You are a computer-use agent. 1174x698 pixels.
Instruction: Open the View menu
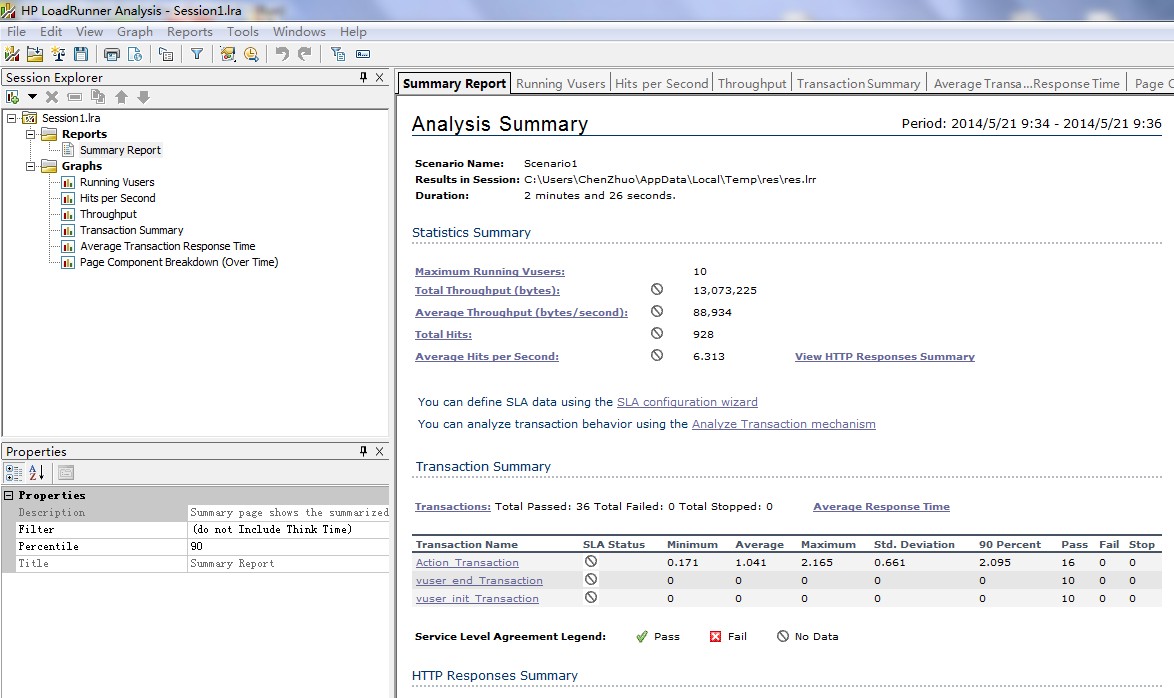coord(89,31)
